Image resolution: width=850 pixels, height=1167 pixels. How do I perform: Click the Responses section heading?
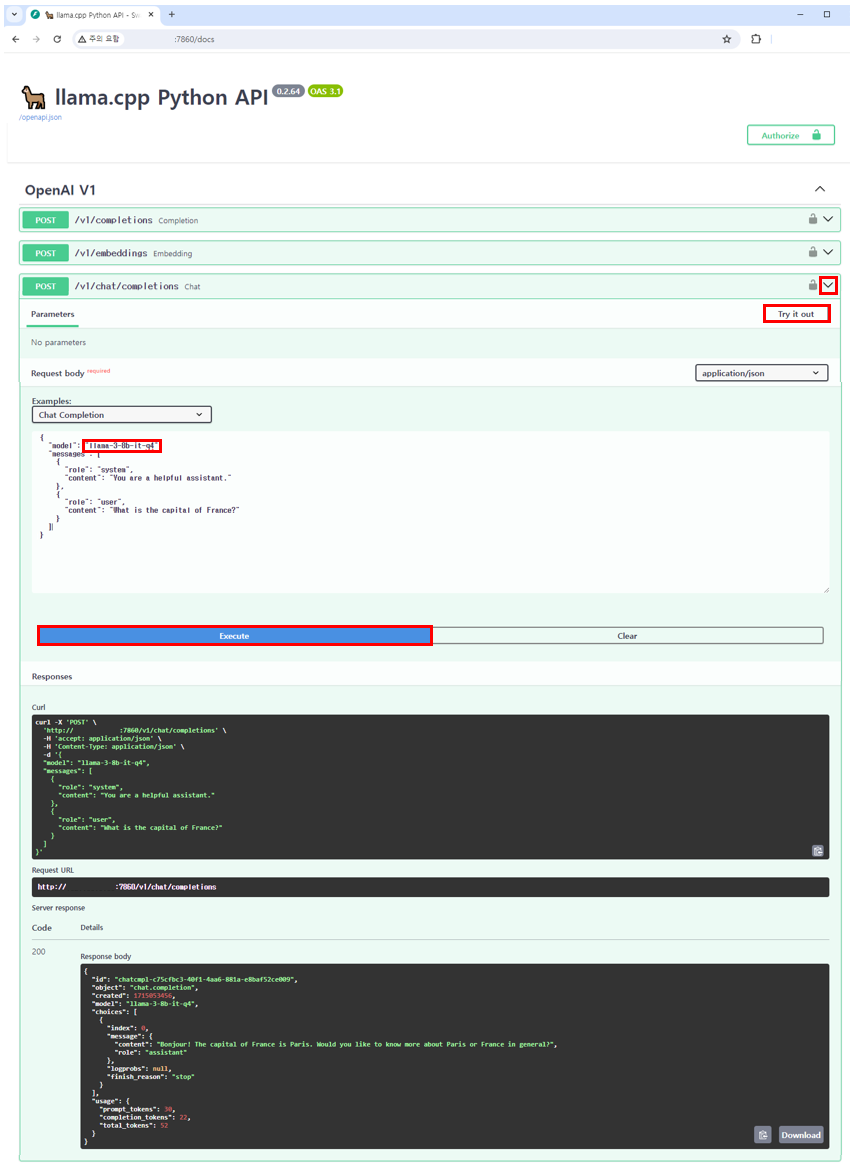[x=52, y=677]
